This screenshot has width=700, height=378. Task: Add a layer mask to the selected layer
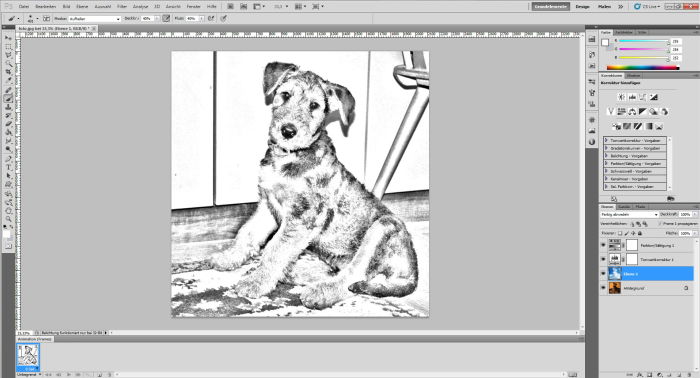650,375
